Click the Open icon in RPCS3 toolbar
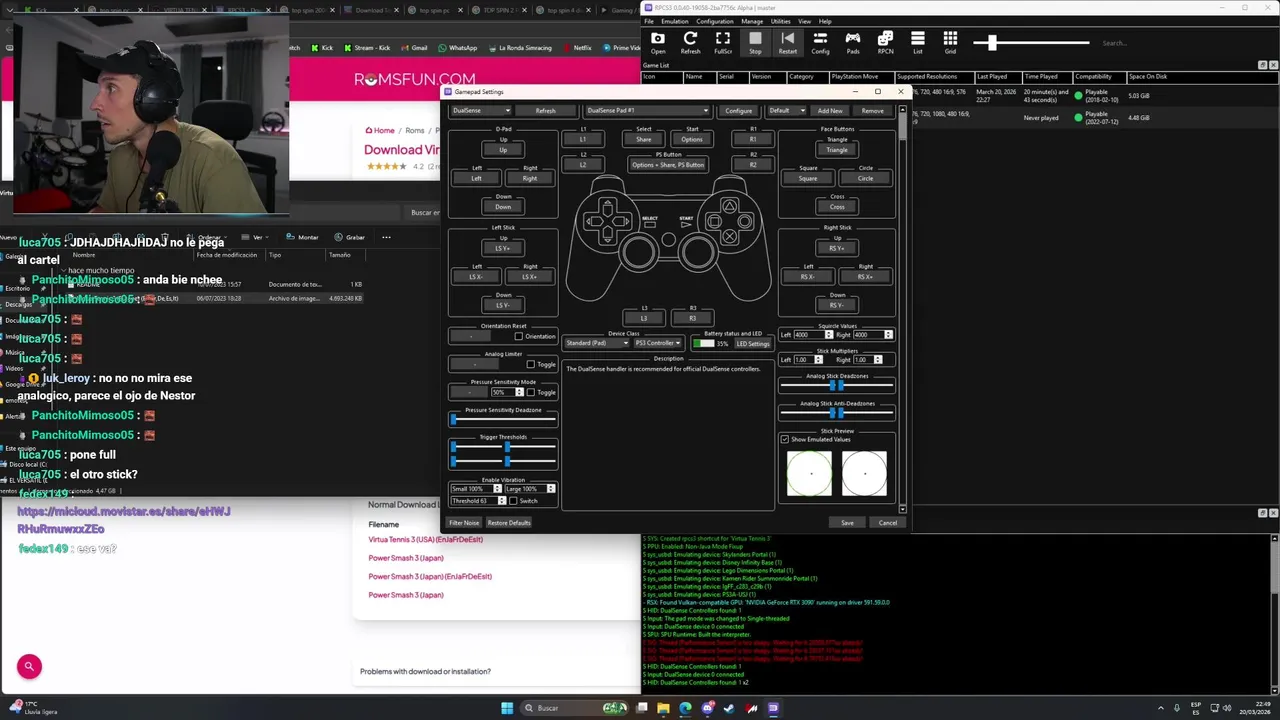 658,42
